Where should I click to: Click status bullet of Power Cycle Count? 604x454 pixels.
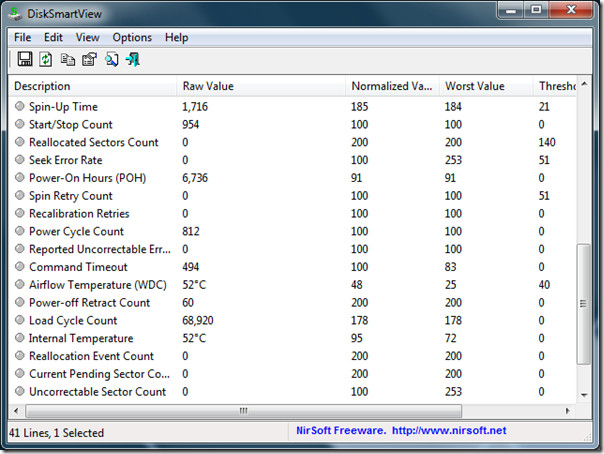pyautogui.click(x=20, y=230)
